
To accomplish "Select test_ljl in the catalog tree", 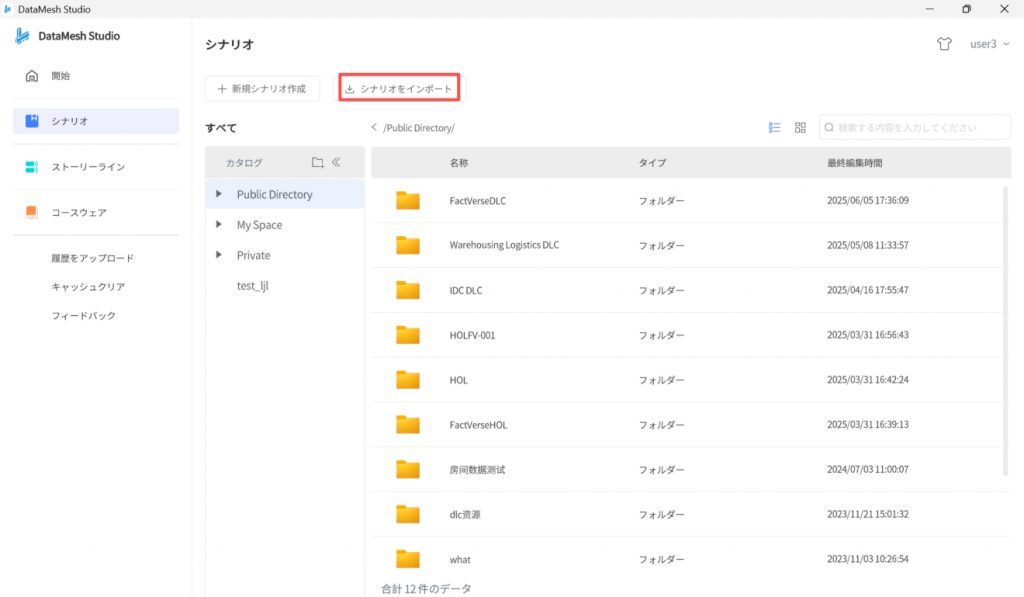I will 253,286.
